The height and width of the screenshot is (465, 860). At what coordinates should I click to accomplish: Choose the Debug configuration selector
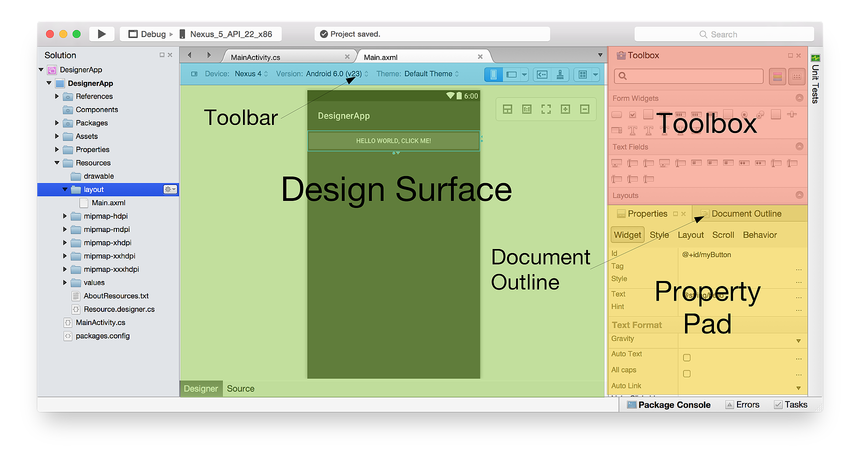[x=148, y=34]
